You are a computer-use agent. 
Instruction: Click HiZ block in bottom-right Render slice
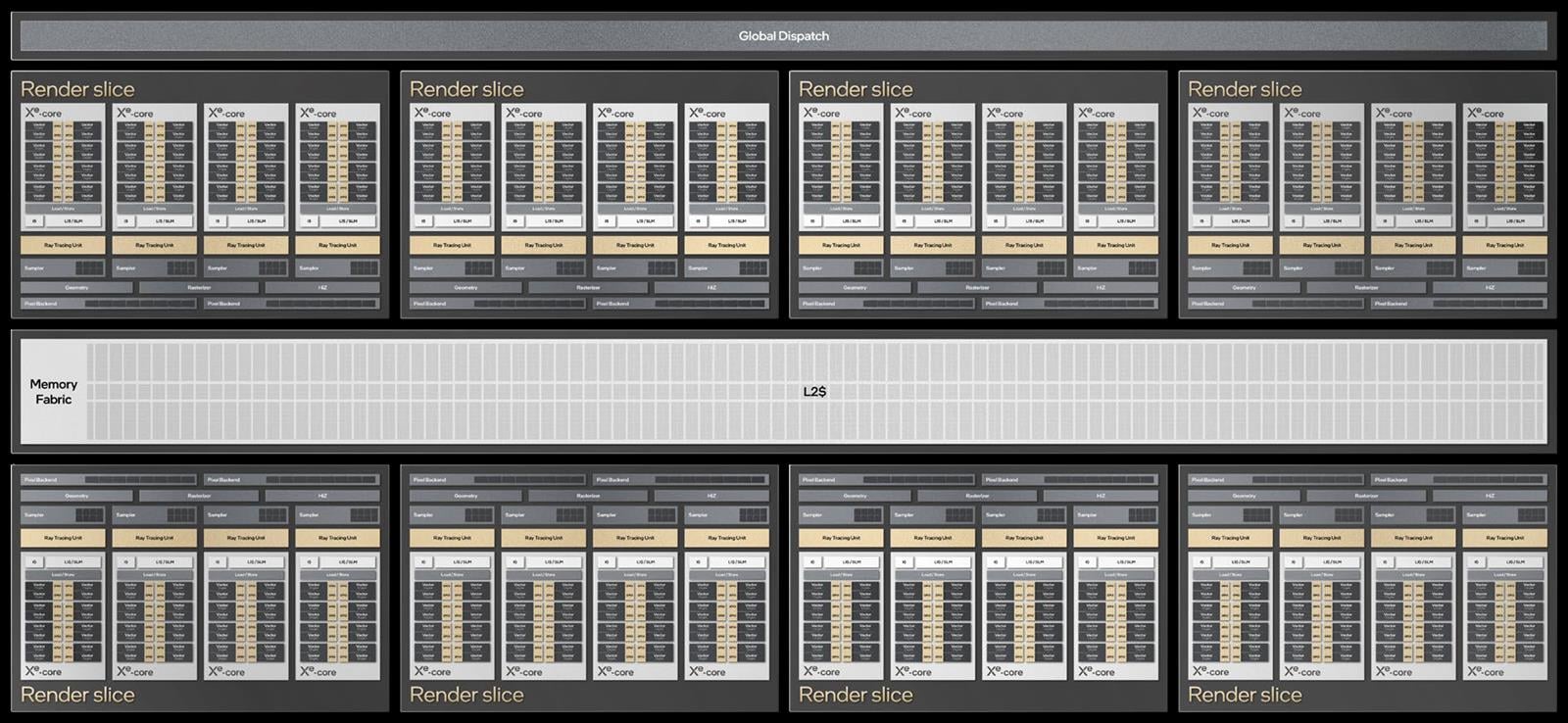[1490, 496]
